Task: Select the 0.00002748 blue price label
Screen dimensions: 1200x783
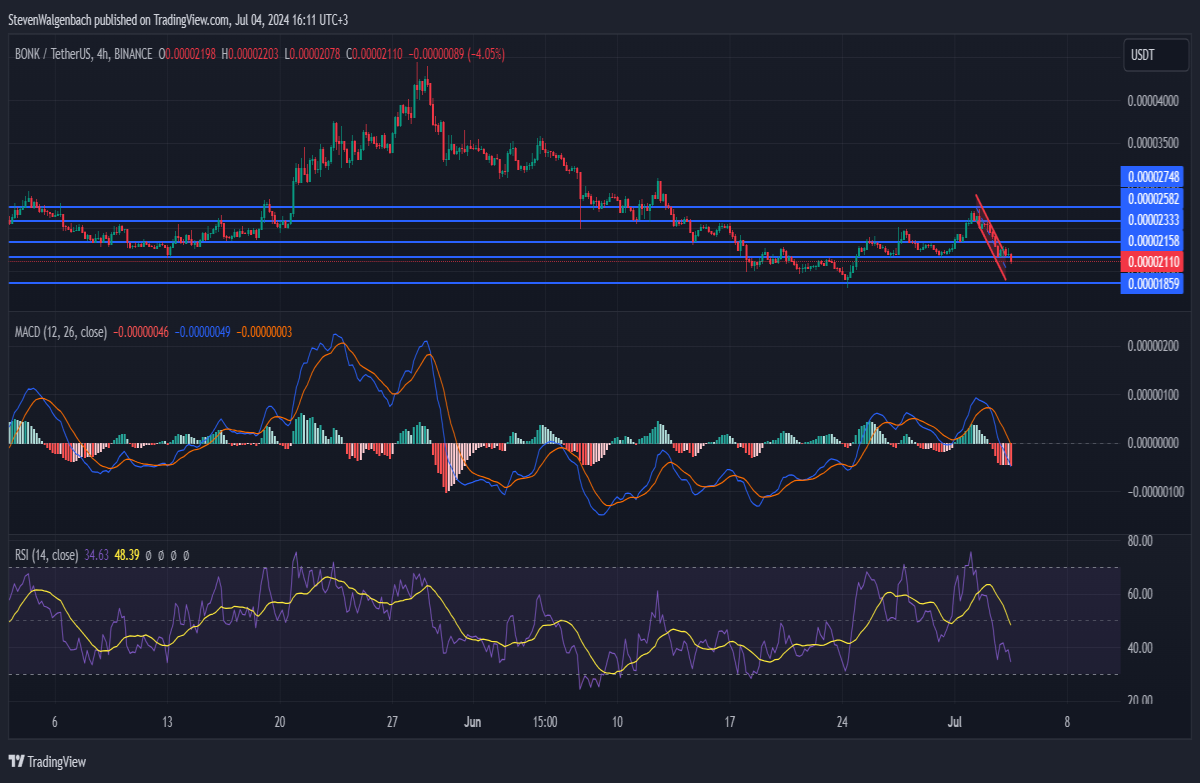Action: pyautogui.click(x=1154, y=177)
